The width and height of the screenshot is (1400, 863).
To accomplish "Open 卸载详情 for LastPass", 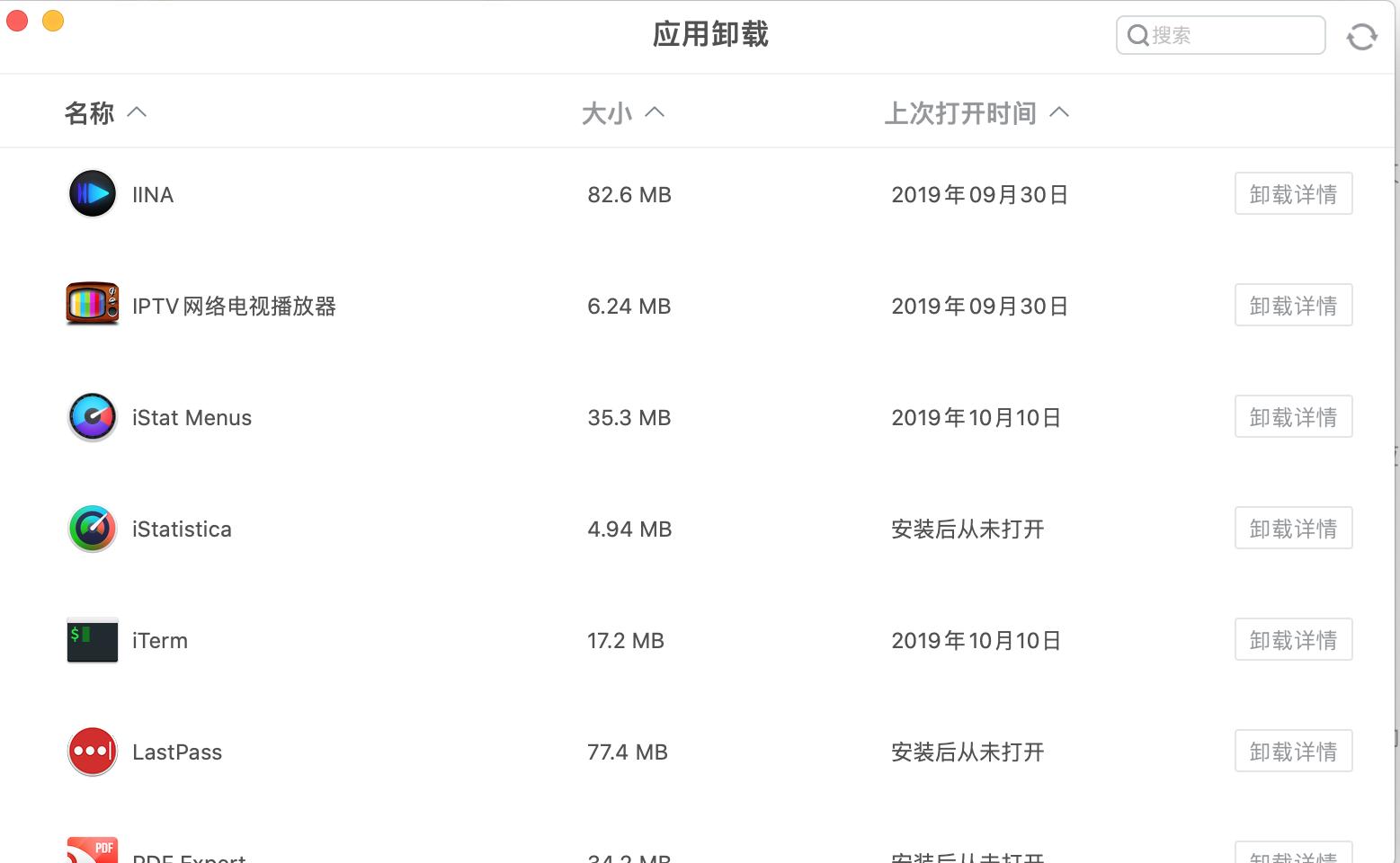I will click(1293, 751).
